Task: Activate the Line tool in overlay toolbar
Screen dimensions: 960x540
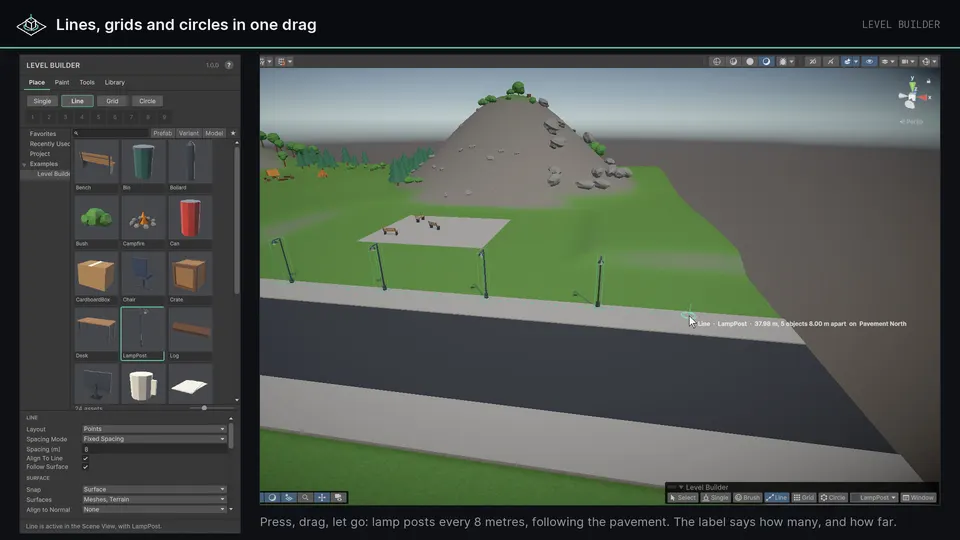Action: pos(776,498)
